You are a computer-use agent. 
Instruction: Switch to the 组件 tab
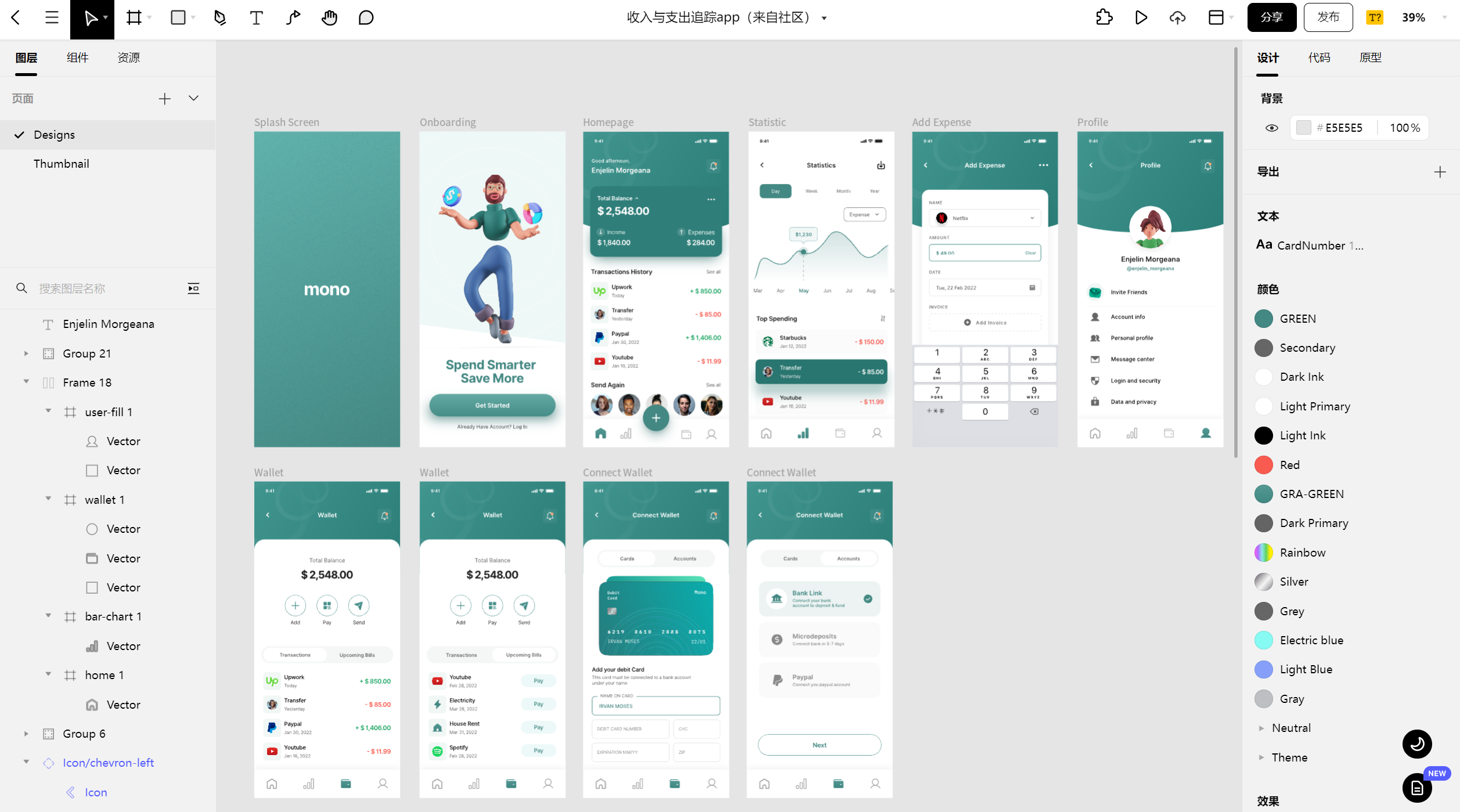click(78, 58)
